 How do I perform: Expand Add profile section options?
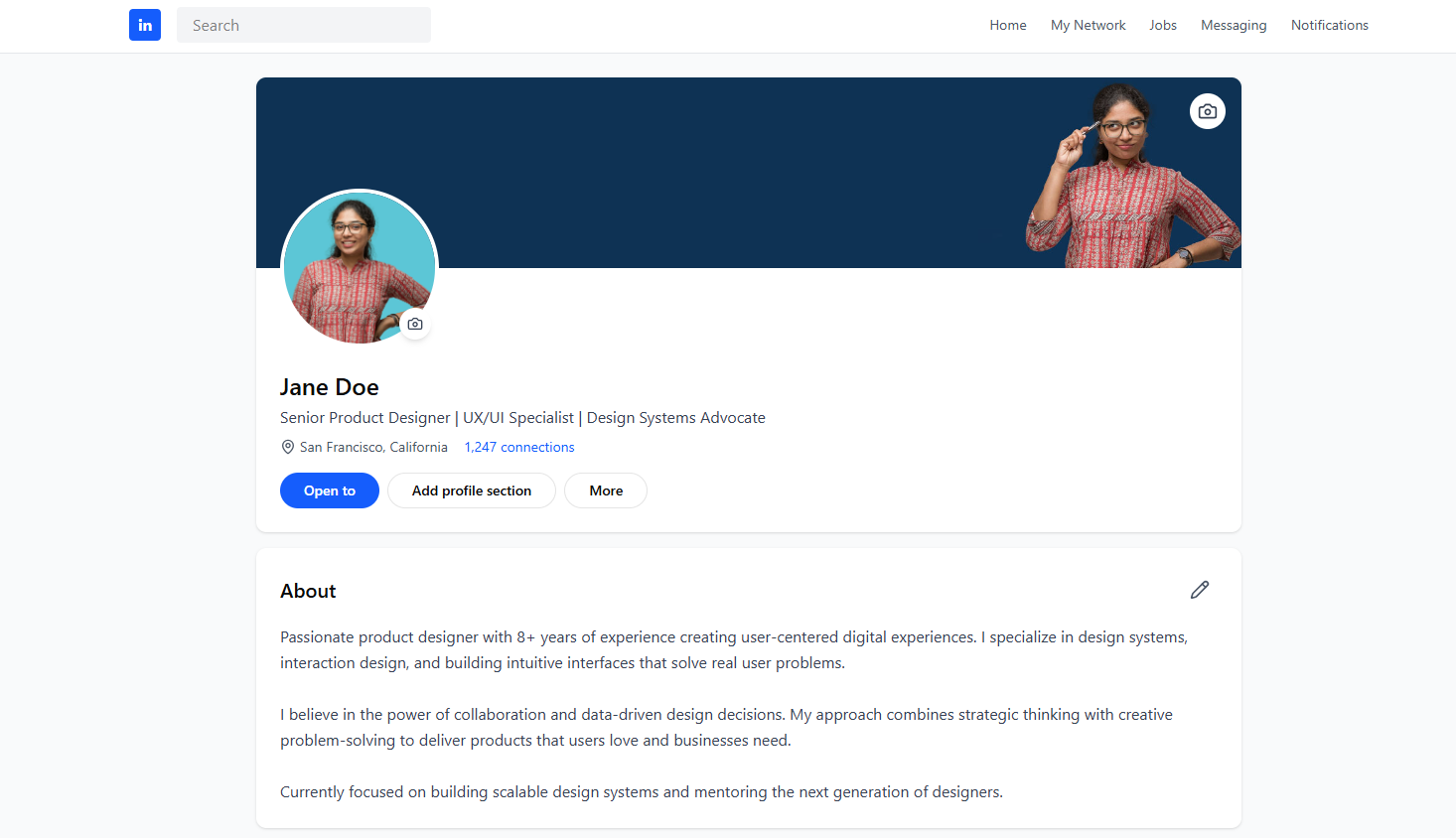point(471,489)
